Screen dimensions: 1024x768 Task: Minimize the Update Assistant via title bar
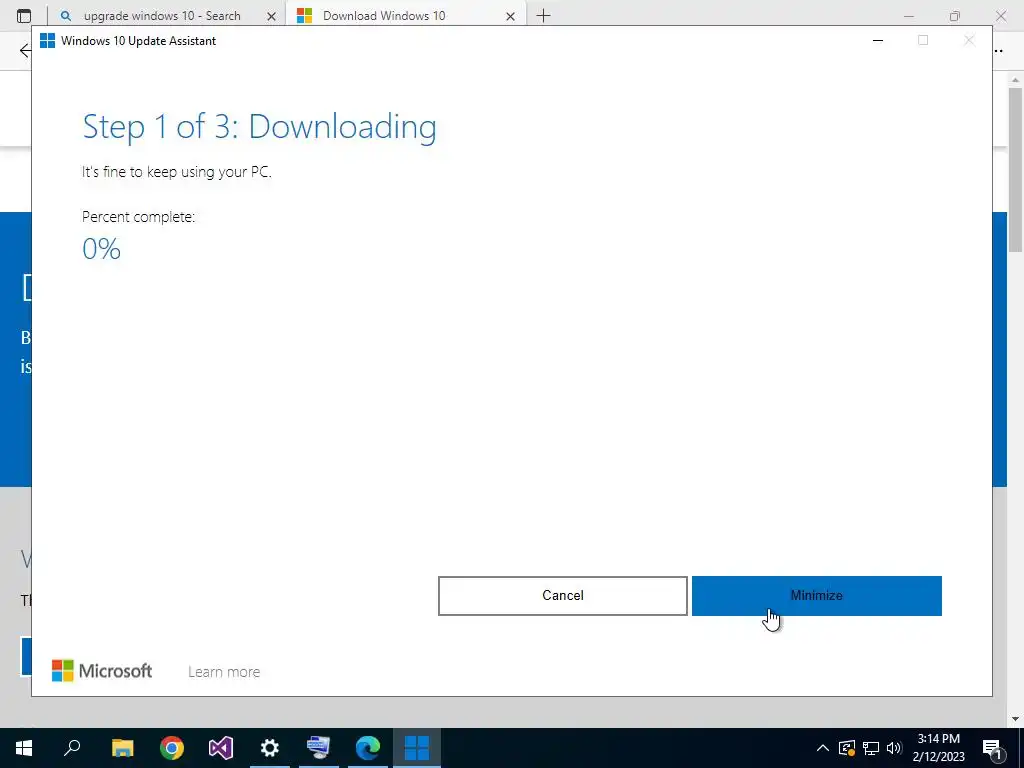(x=878, y=40)
